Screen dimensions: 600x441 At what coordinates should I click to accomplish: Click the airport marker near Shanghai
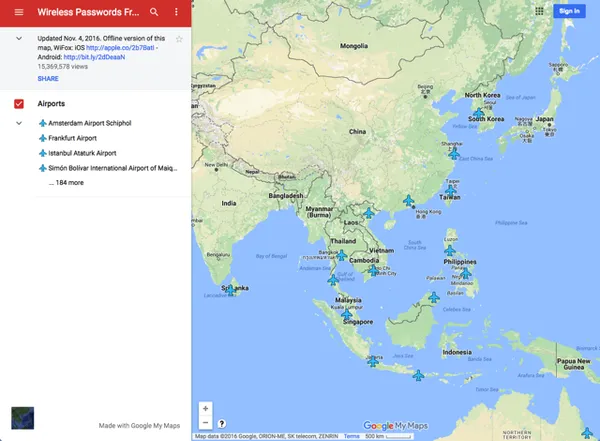[x=454, y=154]
